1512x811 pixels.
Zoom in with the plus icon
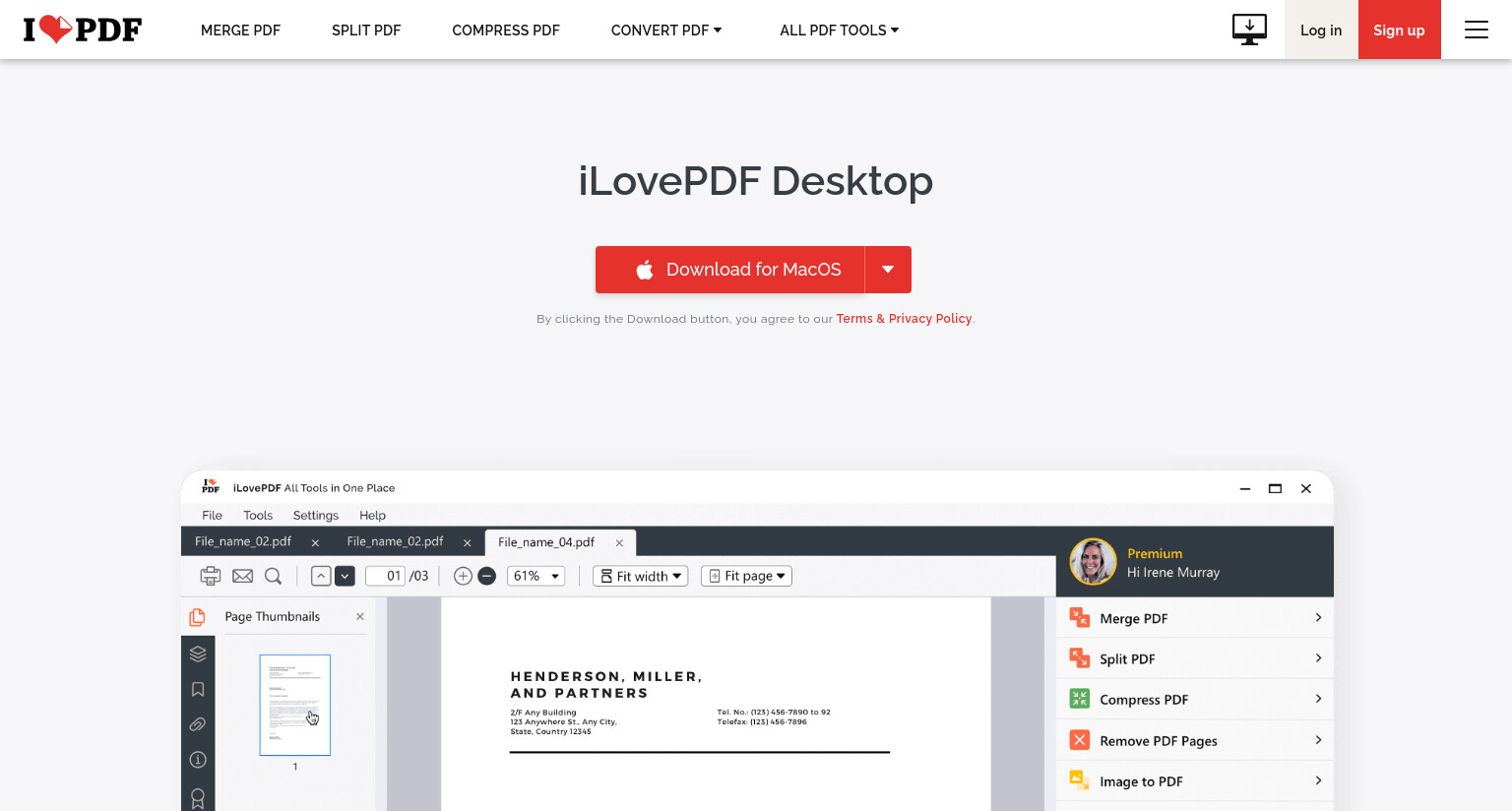[x=463, y=576]
